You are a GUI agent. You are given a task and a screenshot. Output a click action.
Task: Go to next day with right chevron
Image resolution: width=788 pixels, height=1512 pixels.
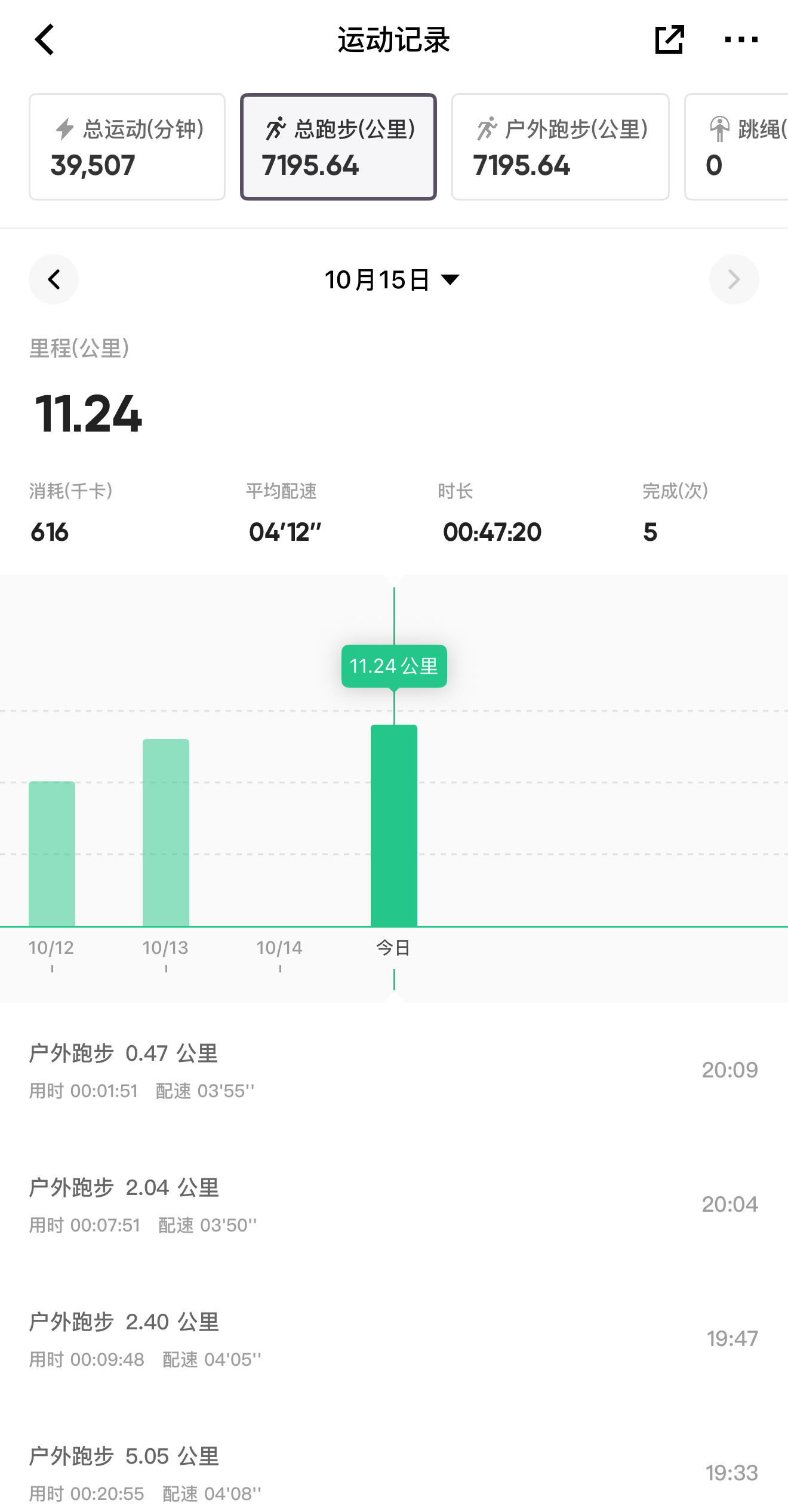(x=734, y=279)
